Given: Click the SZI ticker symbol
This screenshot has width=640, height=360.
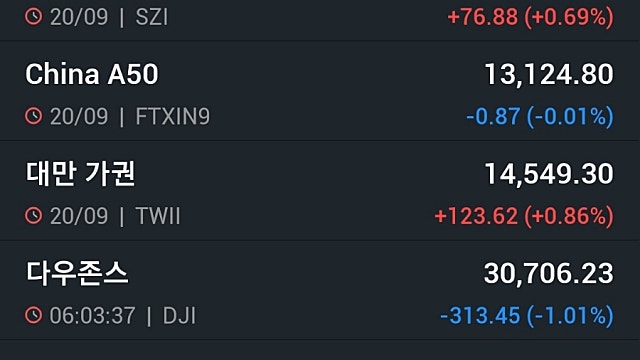Looking at the screenshot, I should click(151, 17).
